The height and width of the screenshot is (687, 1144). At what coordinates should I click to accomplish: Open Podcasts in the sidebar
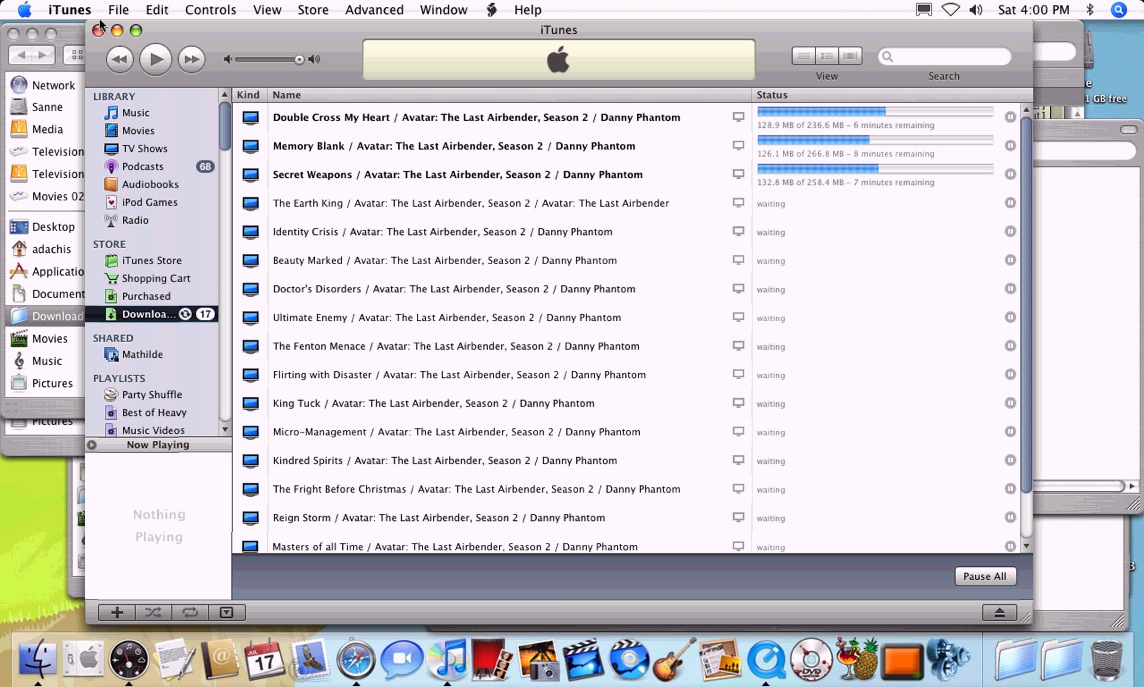pyautogui.click(x=142, y=166)
